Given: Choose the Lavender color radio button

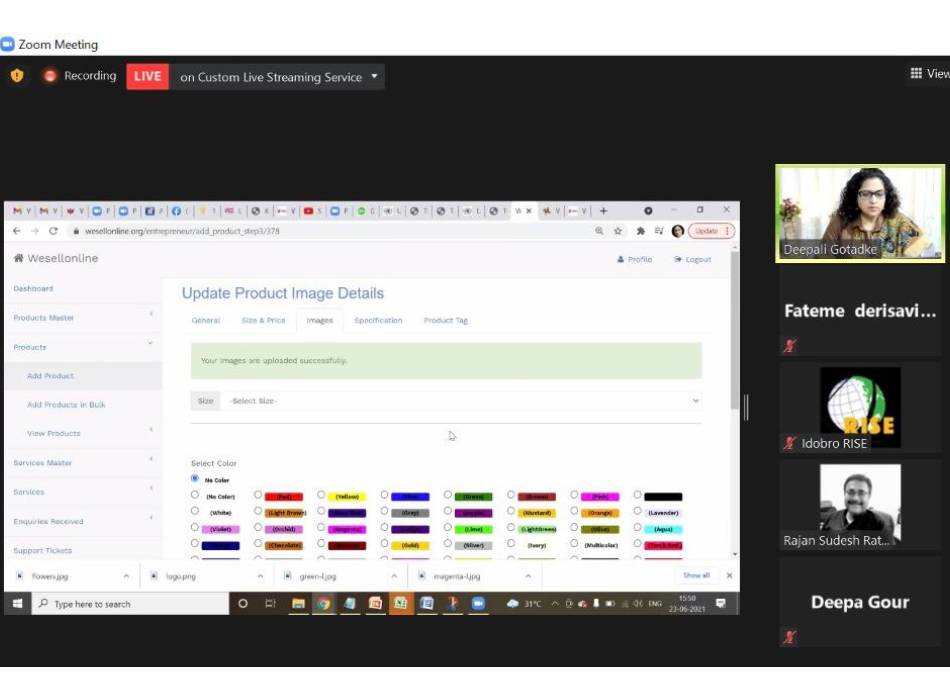Looking at the screenshot, I should click(x=637, y=512).
